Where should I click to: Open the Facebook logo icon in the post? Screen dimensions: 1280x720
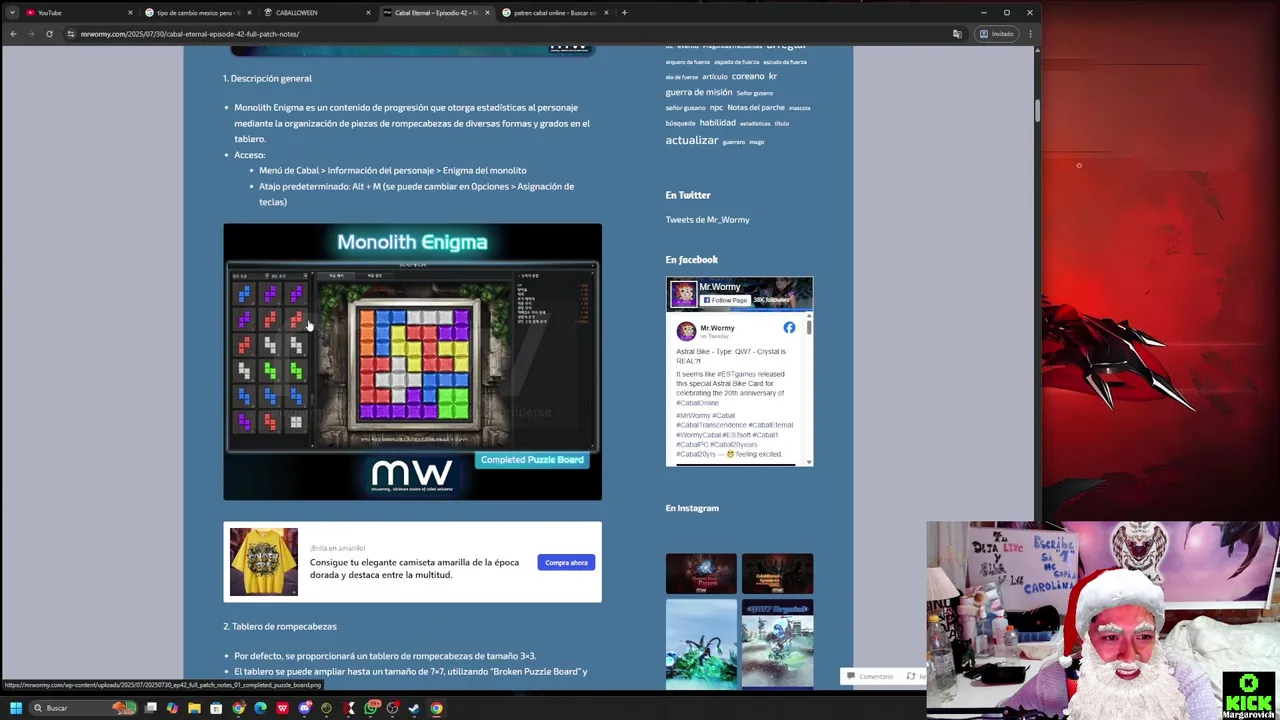point(789,328)
